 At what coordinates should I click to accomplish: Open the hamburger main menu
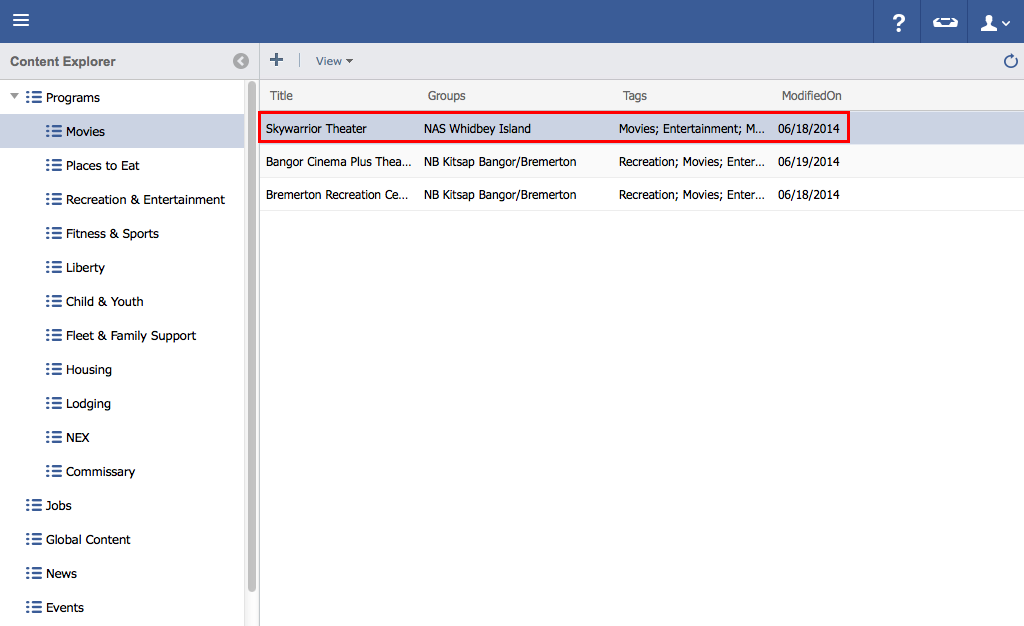coord(21,21)
